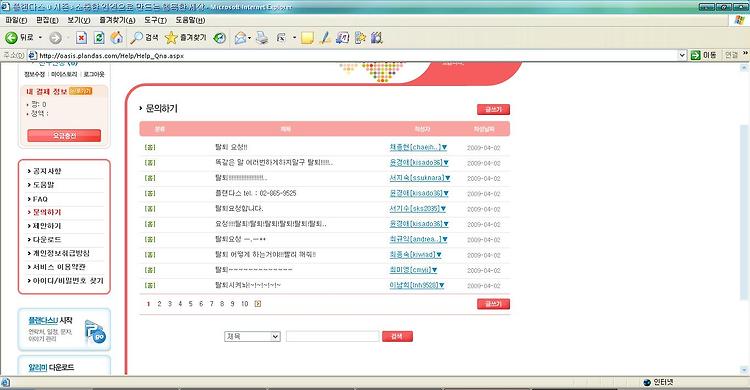Click the text size toolbar icon

point(281,38)
